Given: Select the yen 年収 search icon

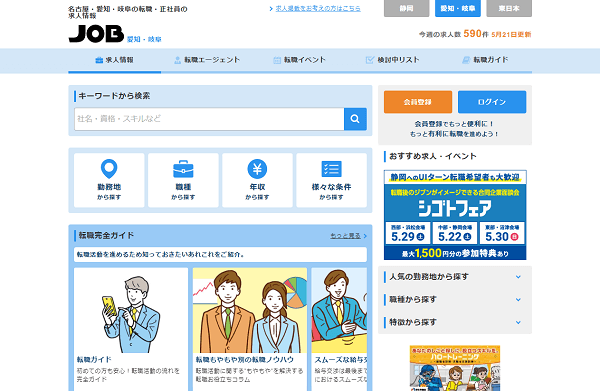Looking at the screenshot, I should point(257,169).
